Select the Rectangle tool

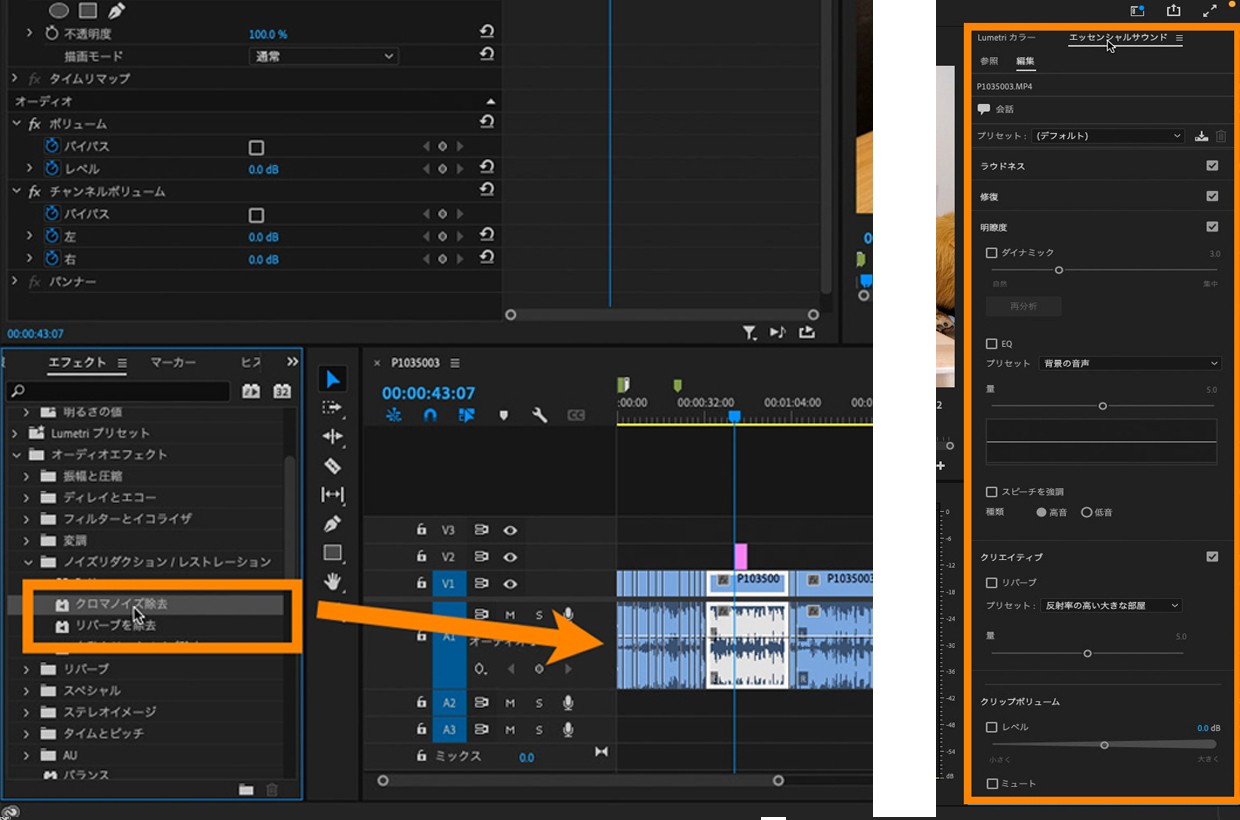coord(333,552)
